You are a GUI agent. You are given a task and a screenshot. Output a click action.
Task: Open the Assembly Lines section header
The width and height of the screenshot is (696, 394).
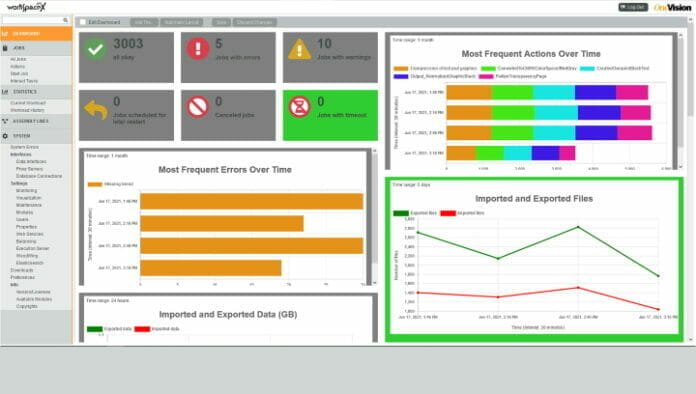click(x=36, y=121)
